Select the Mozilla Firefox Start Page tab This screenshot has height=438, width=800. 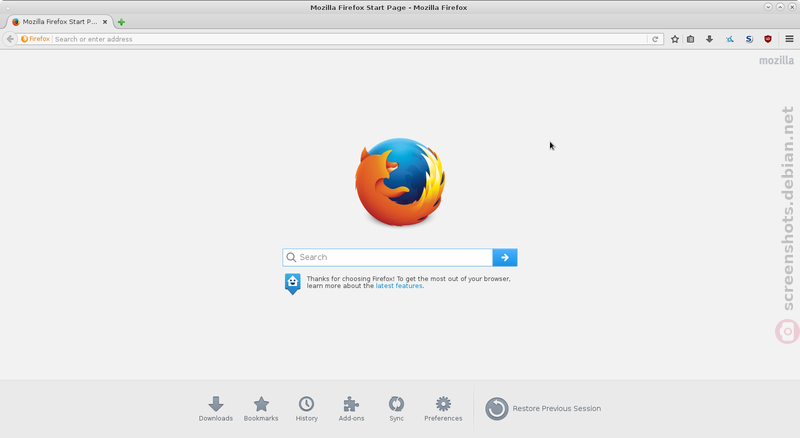[x=59, y=22]
